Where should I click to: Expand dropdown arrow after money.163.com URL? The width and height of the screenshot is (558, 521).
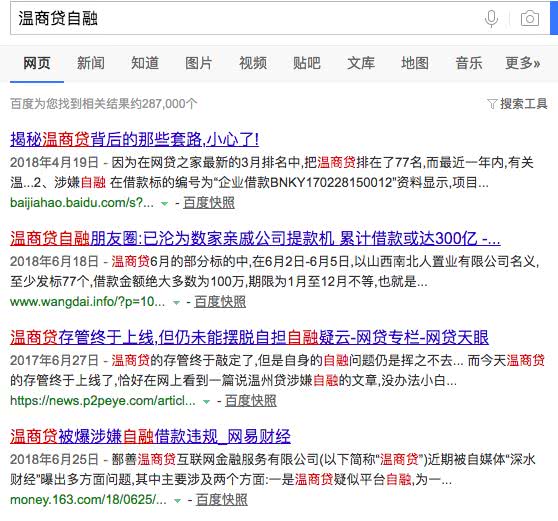click(177, 500)
